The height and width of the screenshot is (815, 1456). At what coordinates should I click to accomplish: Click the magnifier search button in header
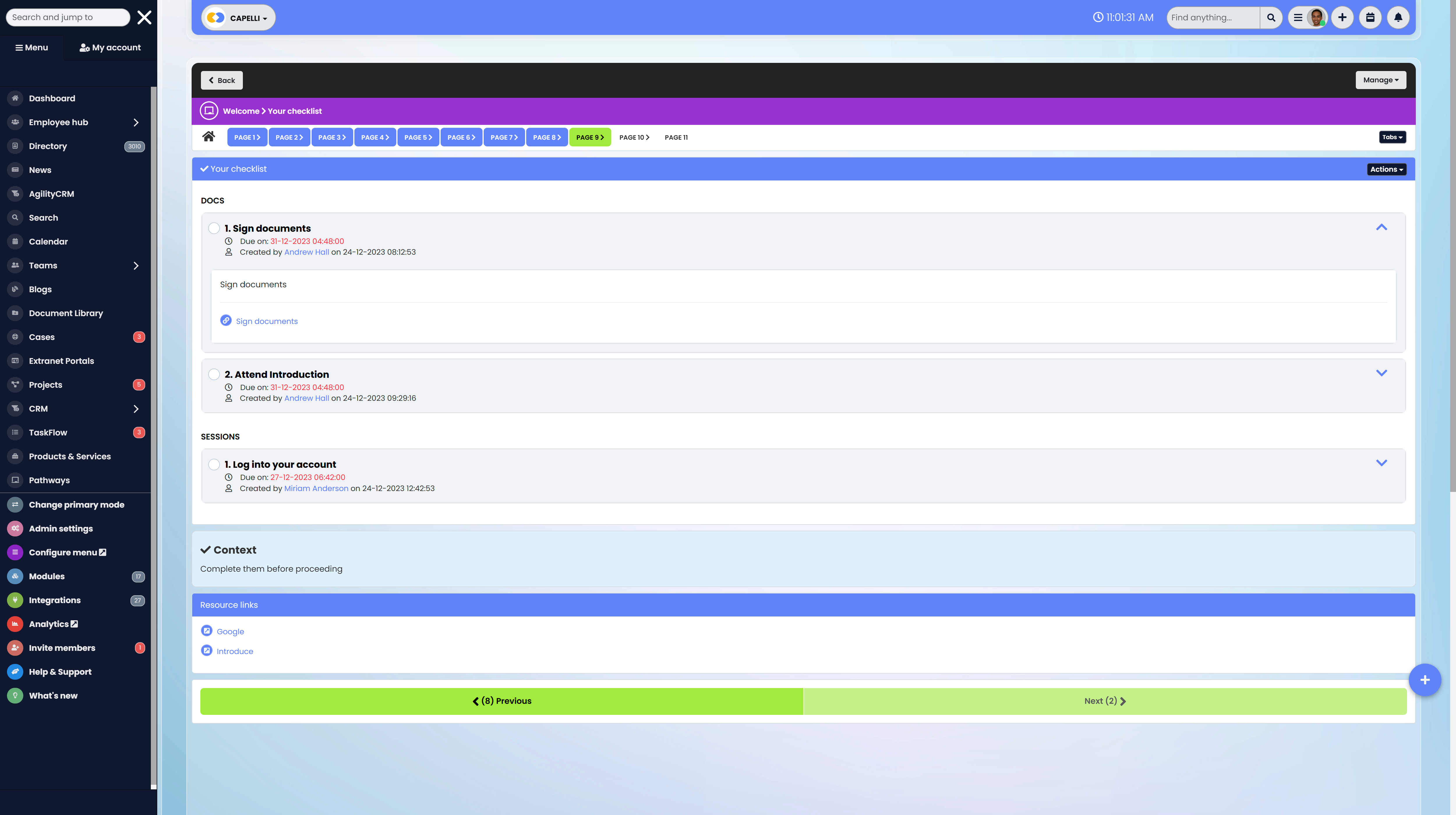tap(1271, 17)
